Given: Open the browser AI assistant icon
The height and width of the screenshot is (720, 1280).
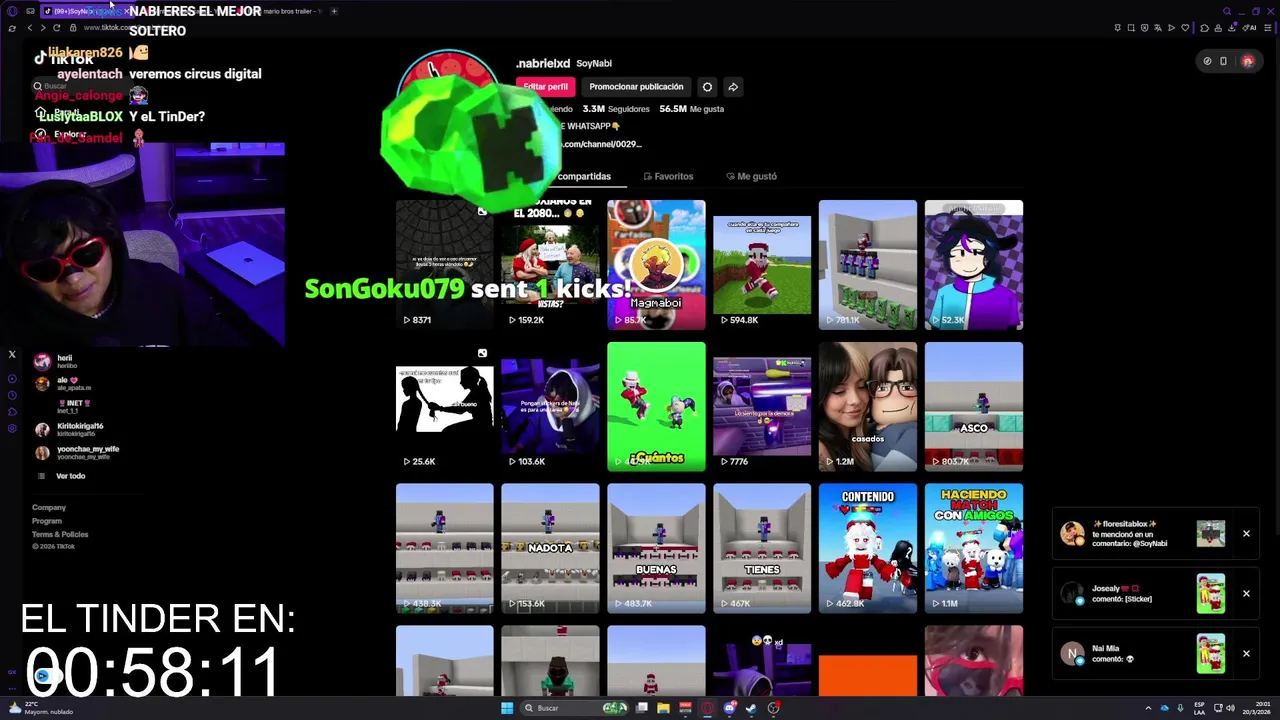Looking at the screenshot, I should pos(1249,28).
